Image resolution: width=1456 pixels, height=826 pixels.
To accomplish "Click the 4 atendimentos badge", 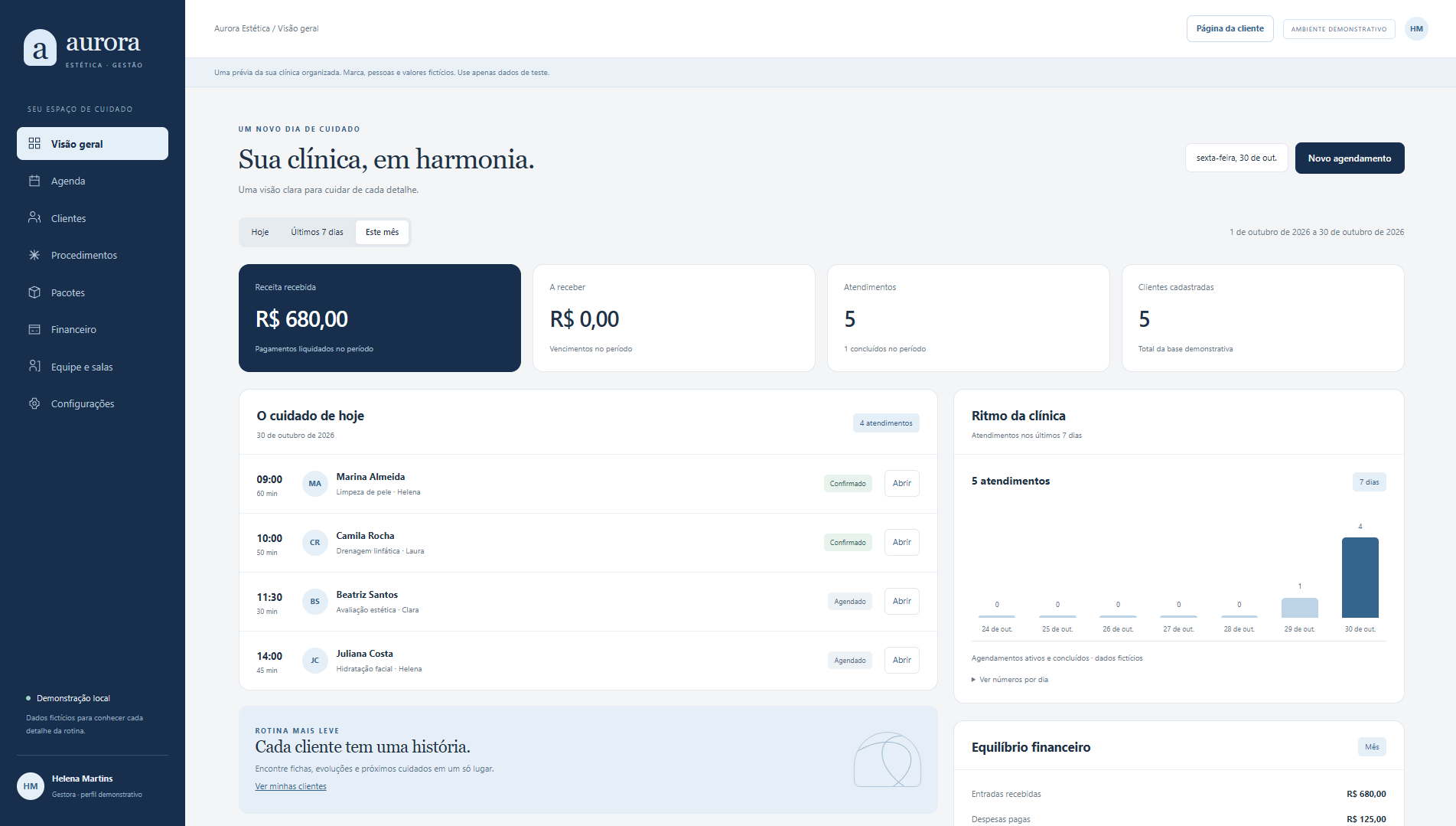I will pos(886,423).
